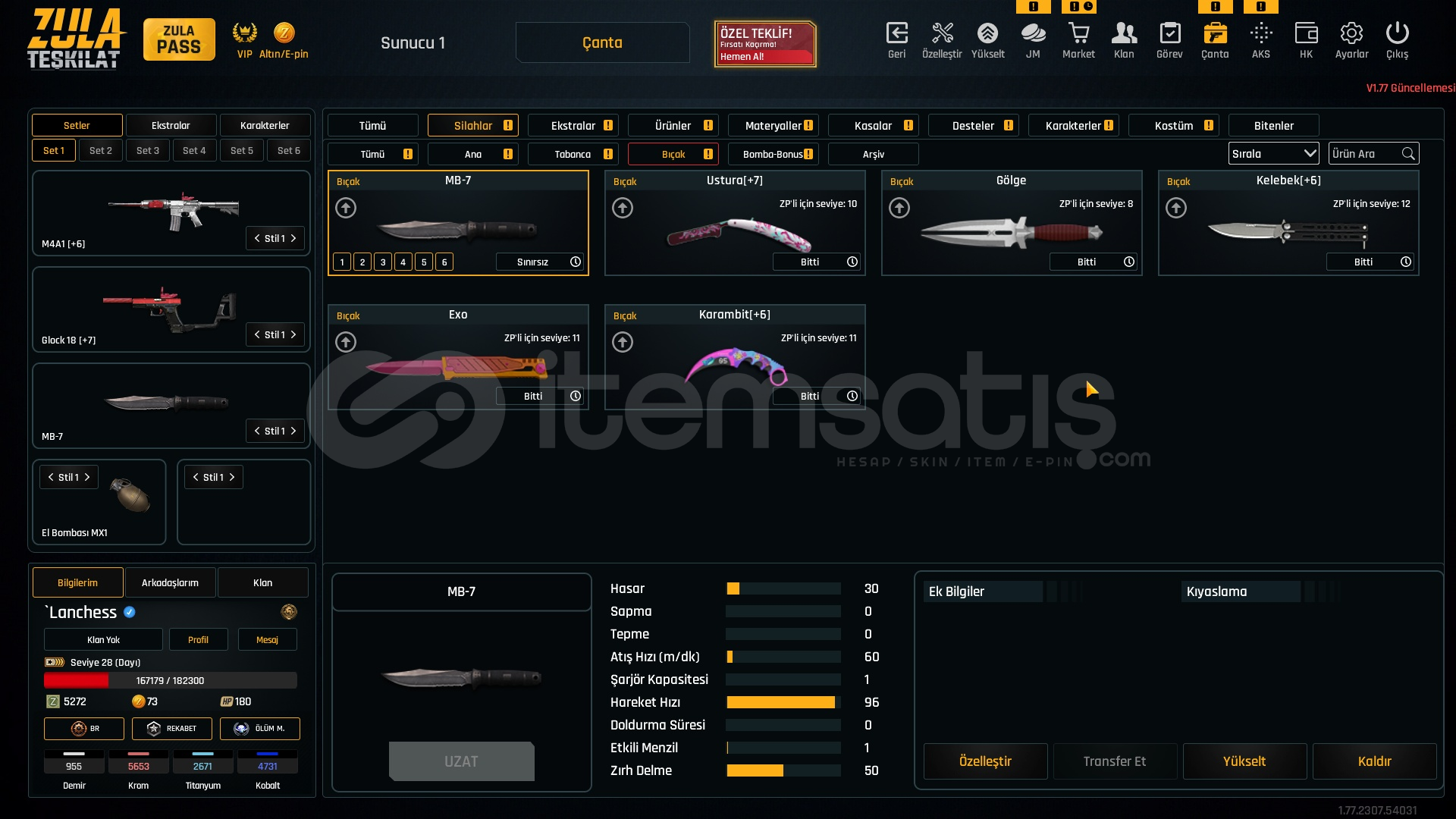Click upgrade arrow on Kelebek[+6] card

pos(1176,208)
